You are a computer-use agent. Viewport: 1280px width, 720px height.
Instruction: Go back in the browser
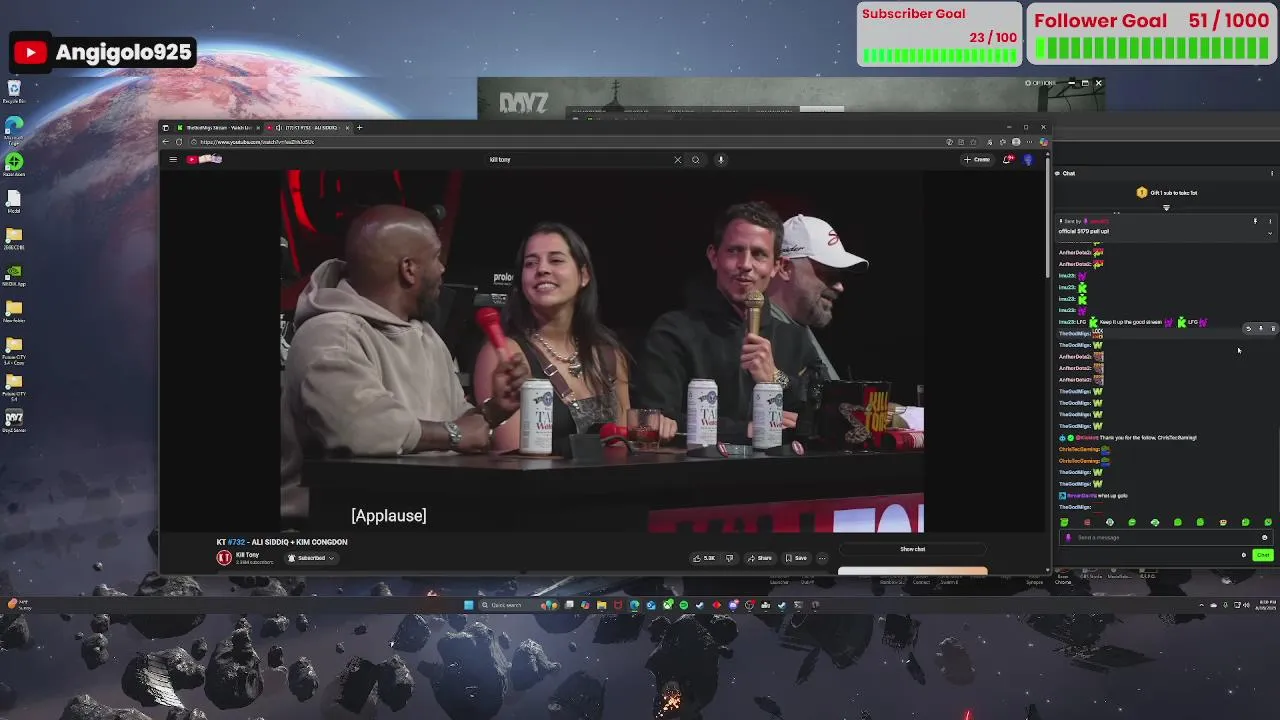[x=166, y=142]
